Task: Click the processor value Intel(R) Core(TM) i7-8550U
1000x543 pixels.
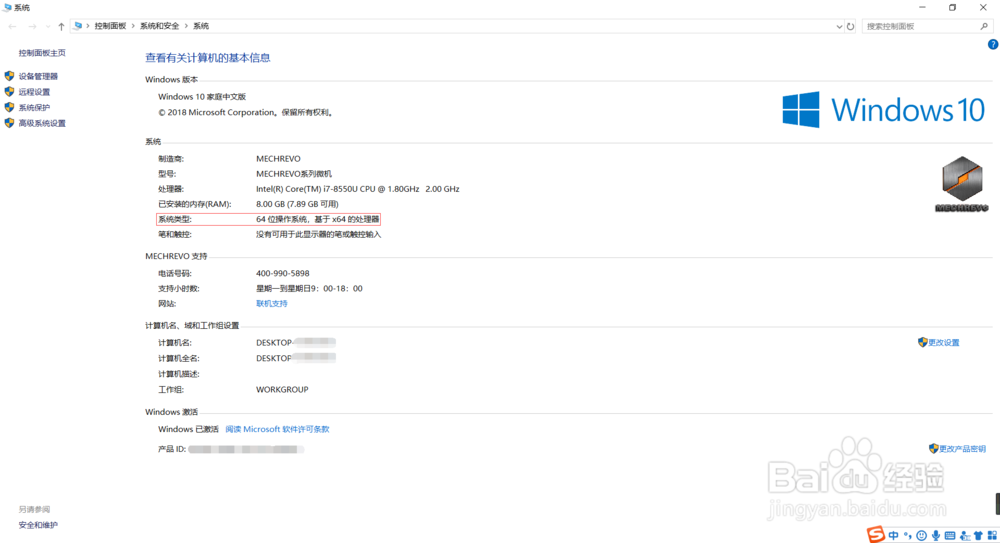Action: click(x=357, y=189)
